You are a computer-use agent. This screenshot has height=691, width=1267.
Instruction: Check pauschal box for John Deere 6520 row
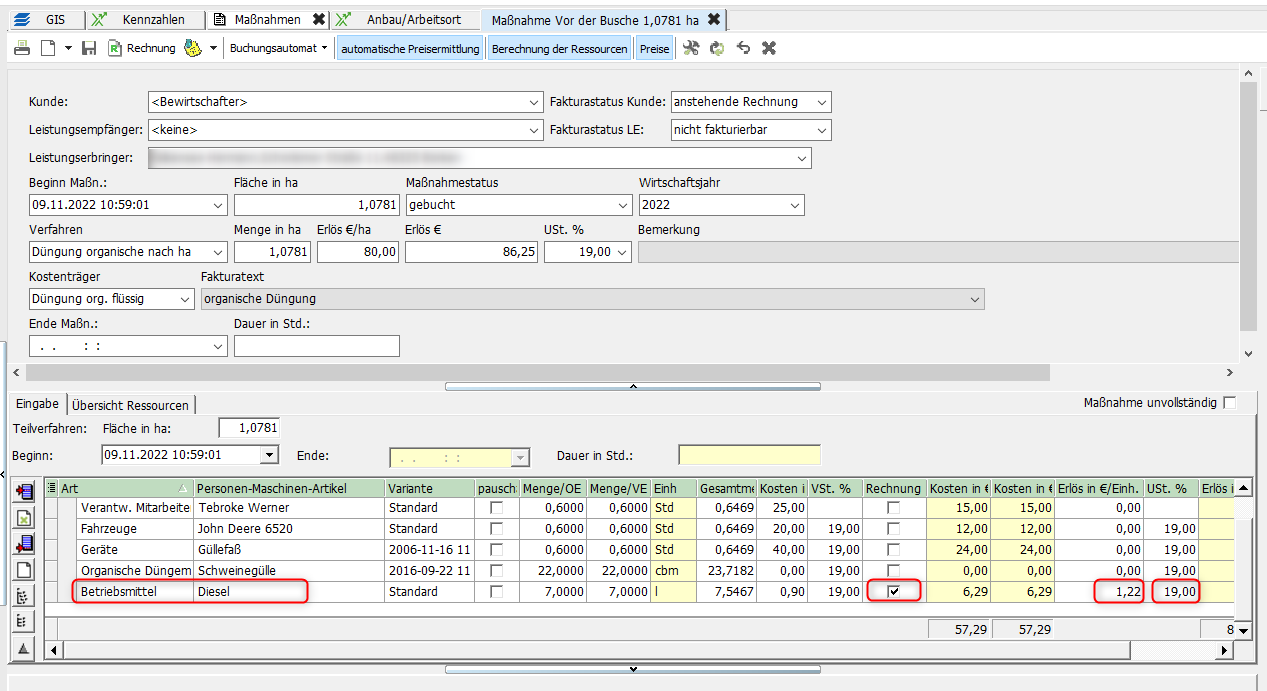pos(496,529)
